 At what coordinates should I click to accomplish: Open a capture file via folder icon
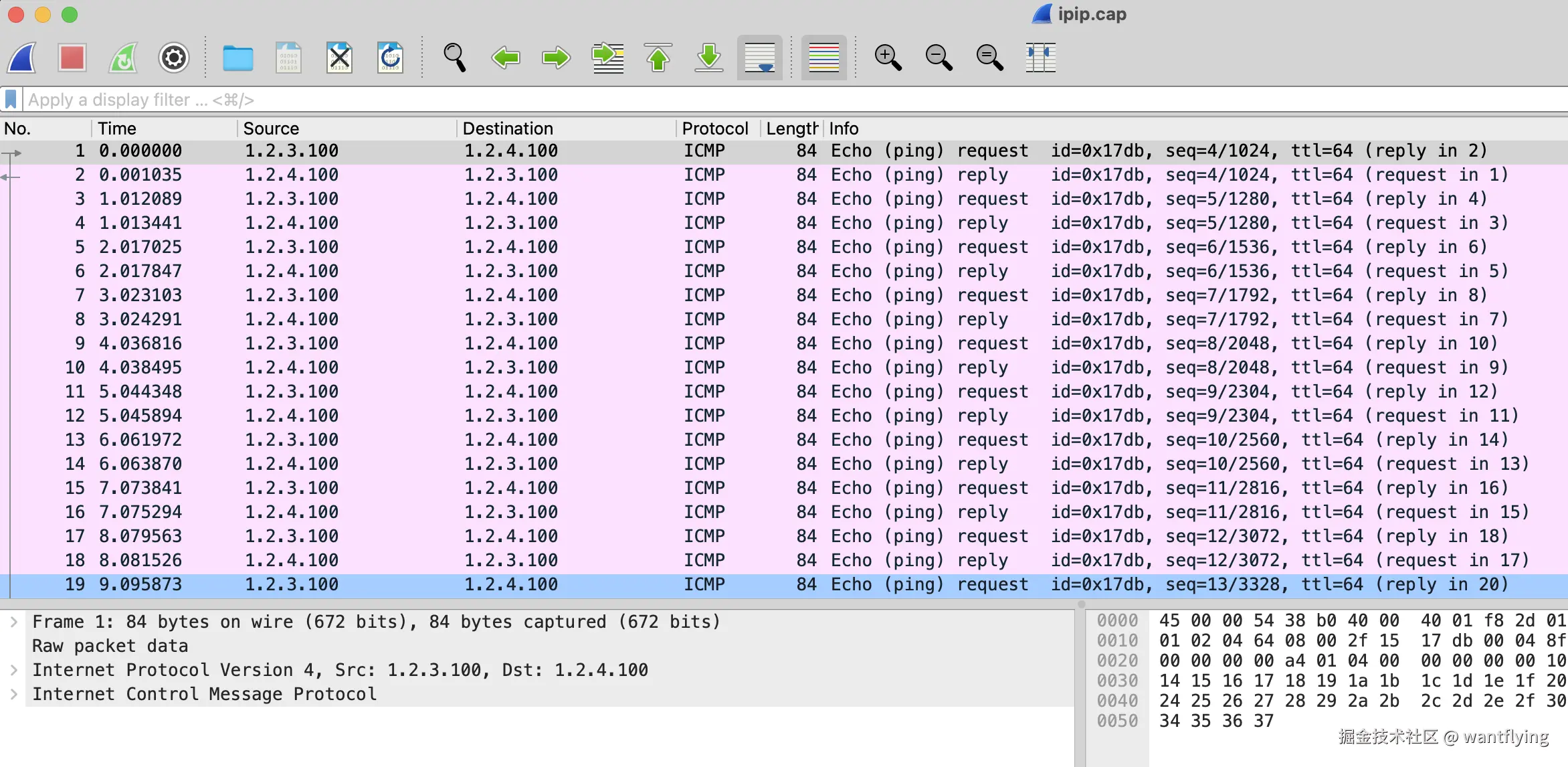(x=237, y=58)
